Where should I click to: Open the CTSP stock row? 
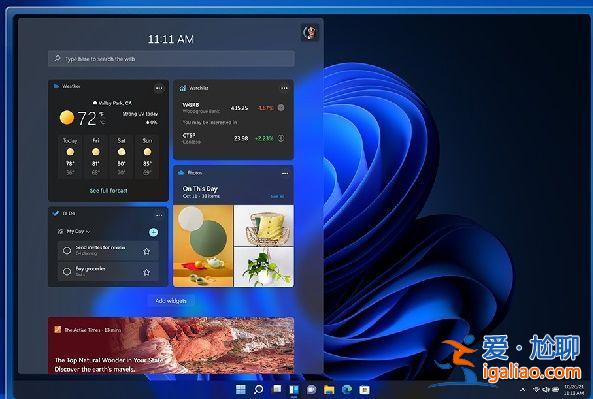tap(233, 138)
